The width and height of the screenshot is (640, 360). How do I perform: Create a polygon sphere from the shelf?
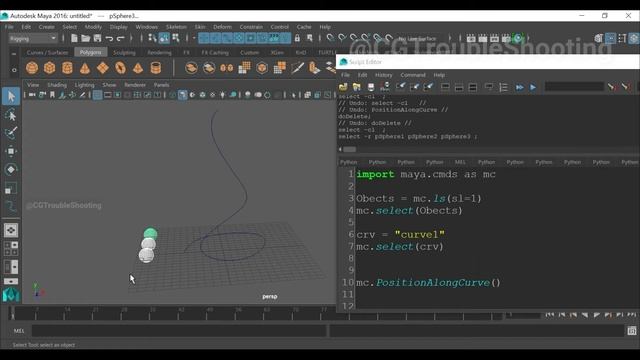click(x=32, y=68)
